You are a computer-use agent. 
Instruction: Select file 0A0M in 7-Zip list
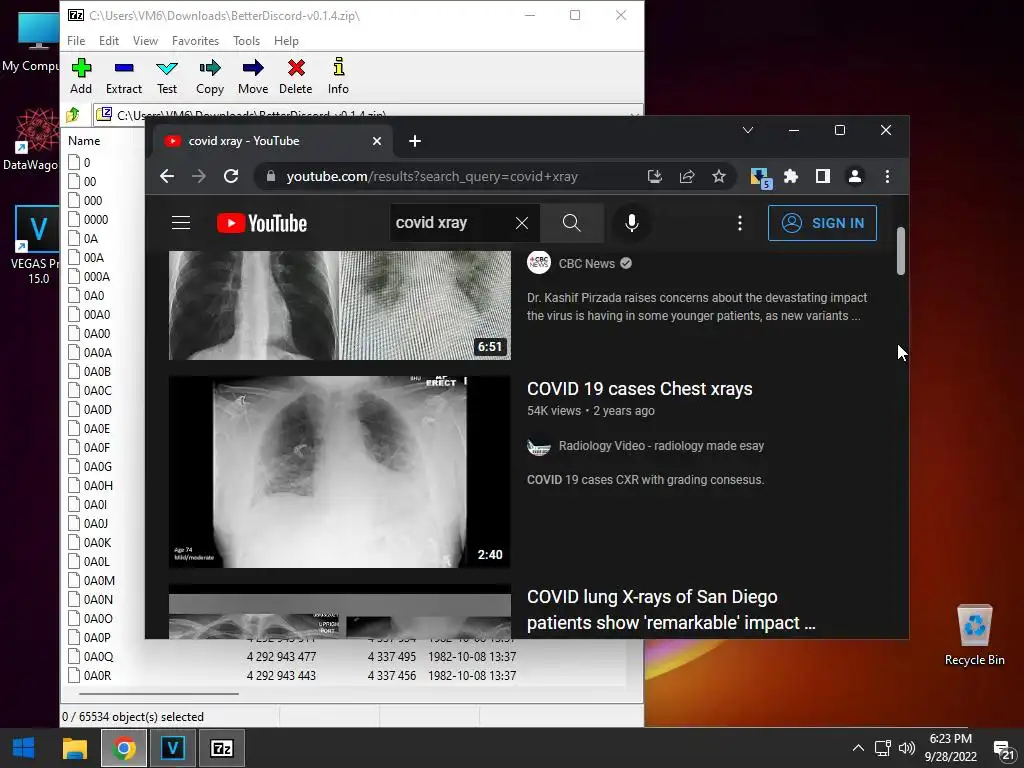[x=99, y=581]
